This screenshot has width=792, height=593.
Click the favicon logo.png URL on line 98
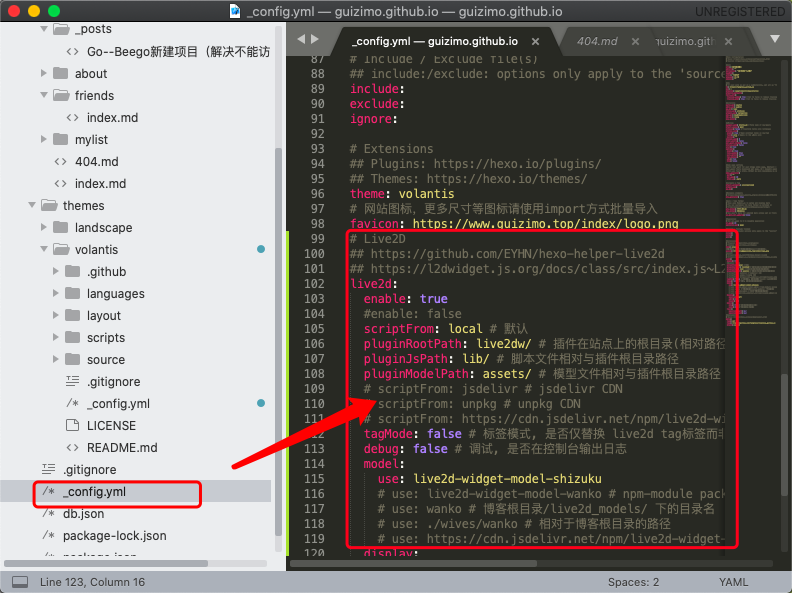pos(546,223)
